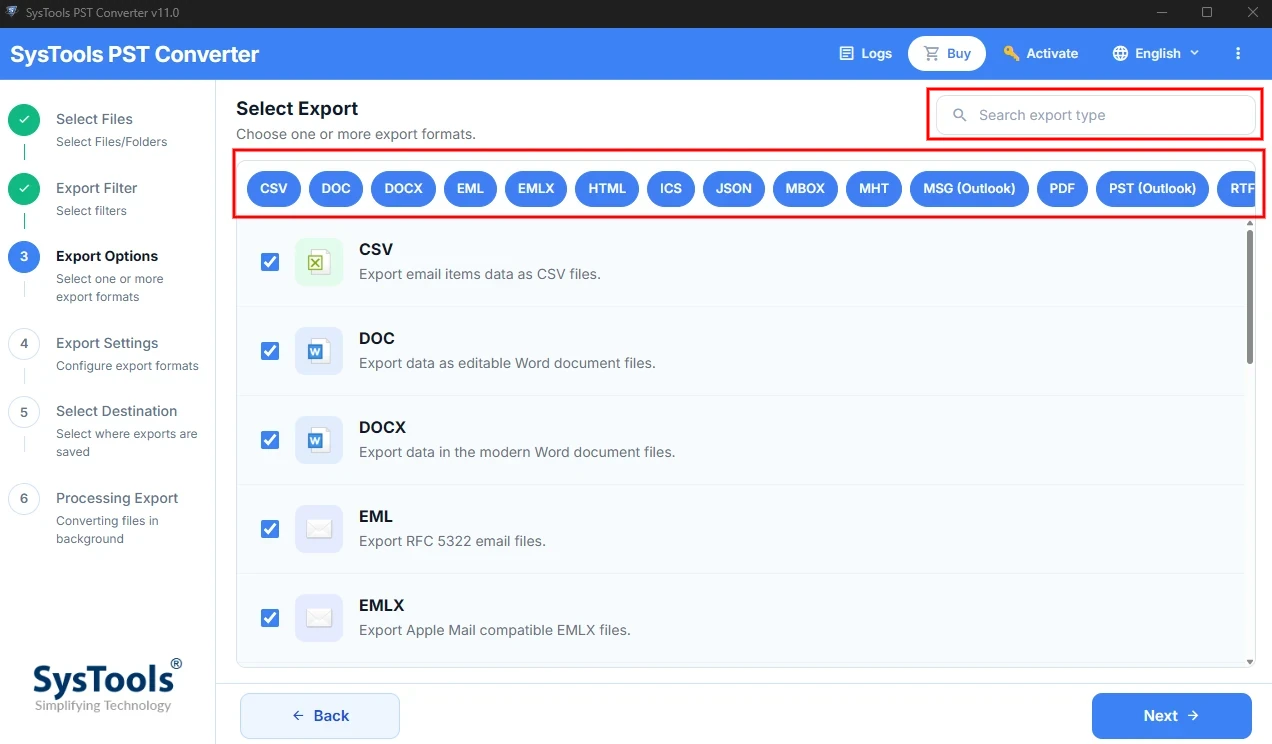Click the envelope icon in the EMLX row

319,618
